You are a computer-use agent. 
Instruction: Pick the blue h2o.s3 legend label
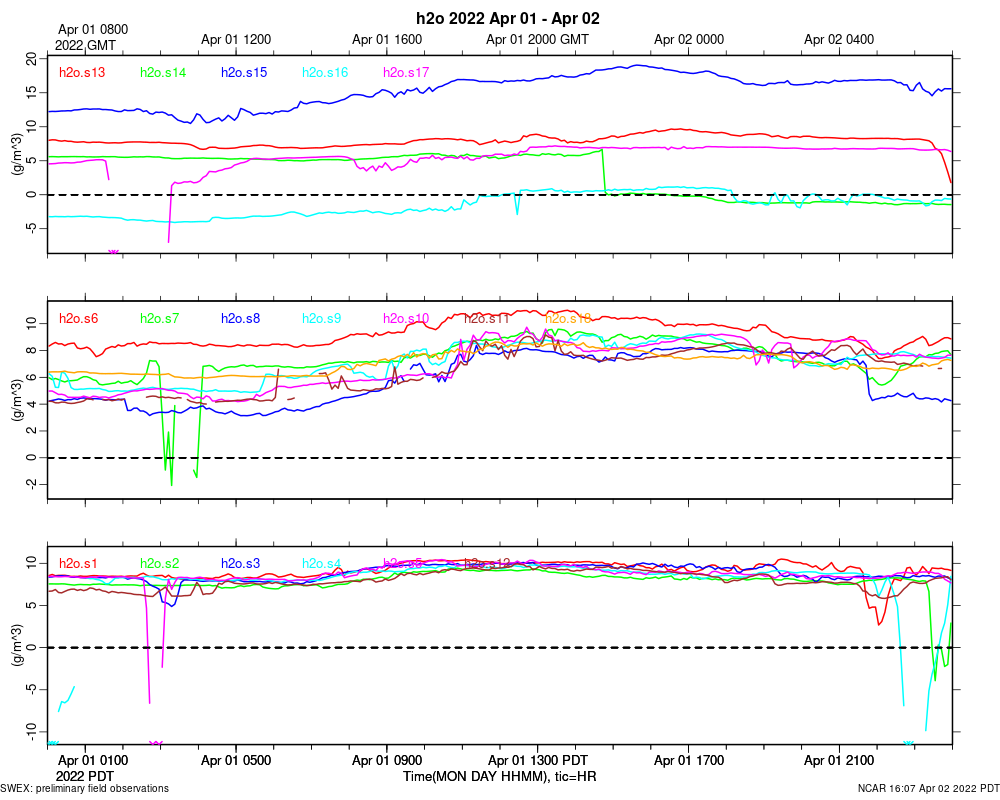coord(240,563)
